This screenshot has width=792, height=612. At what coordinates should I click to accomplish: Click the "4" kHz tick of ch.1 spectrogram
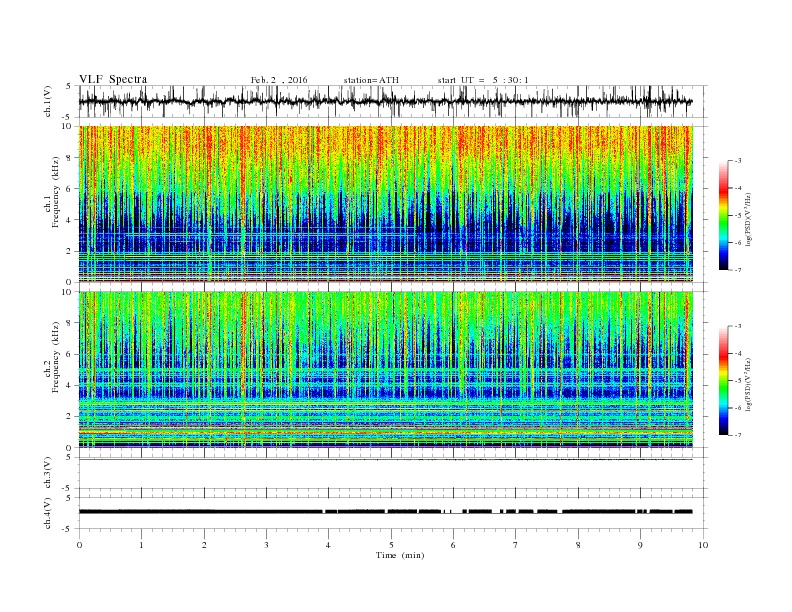(x=70, y=220)
